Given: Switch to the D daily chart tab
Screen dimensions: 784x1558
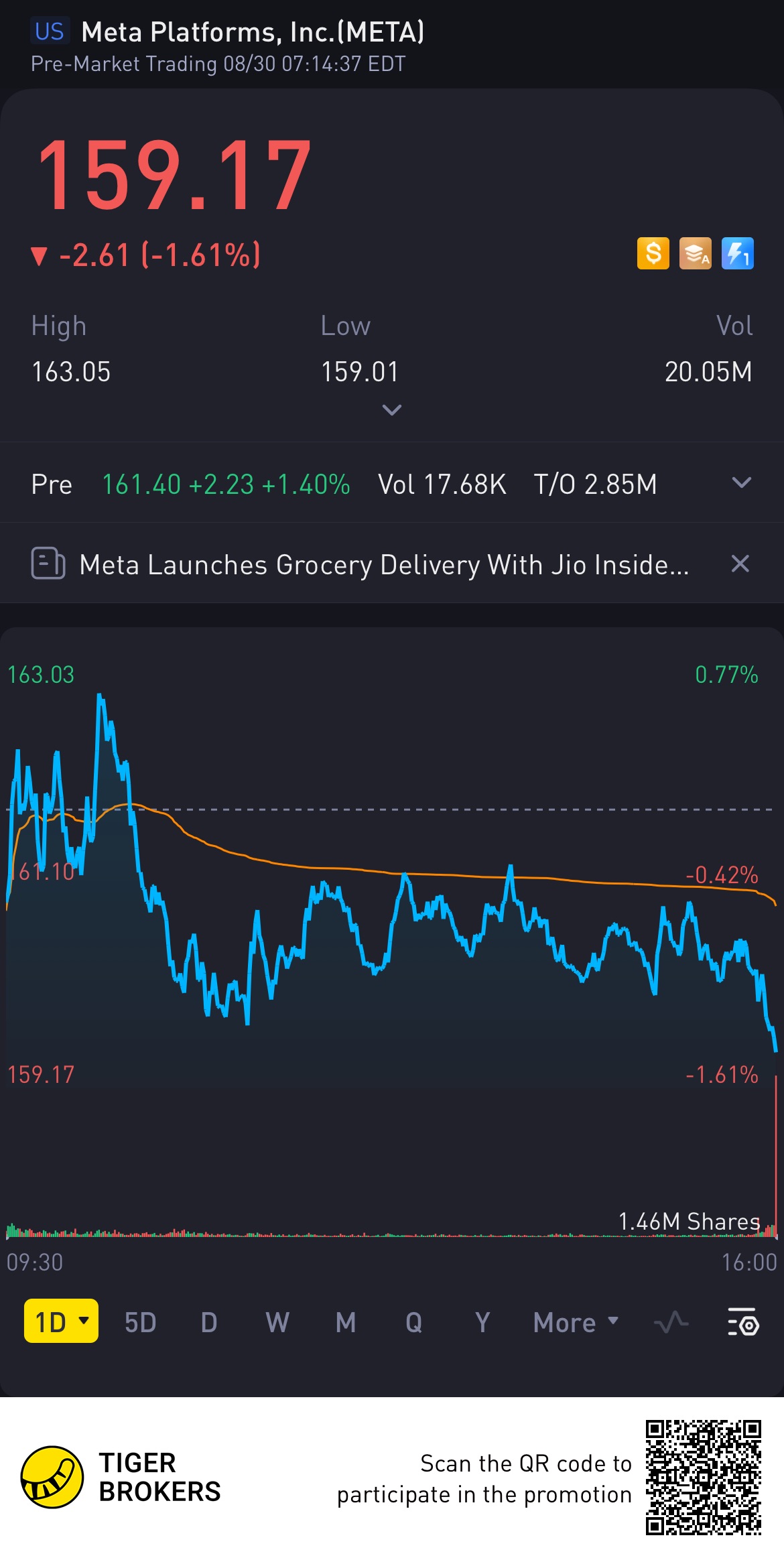Looking at the screenshot, I should (x=209, y=1322).
